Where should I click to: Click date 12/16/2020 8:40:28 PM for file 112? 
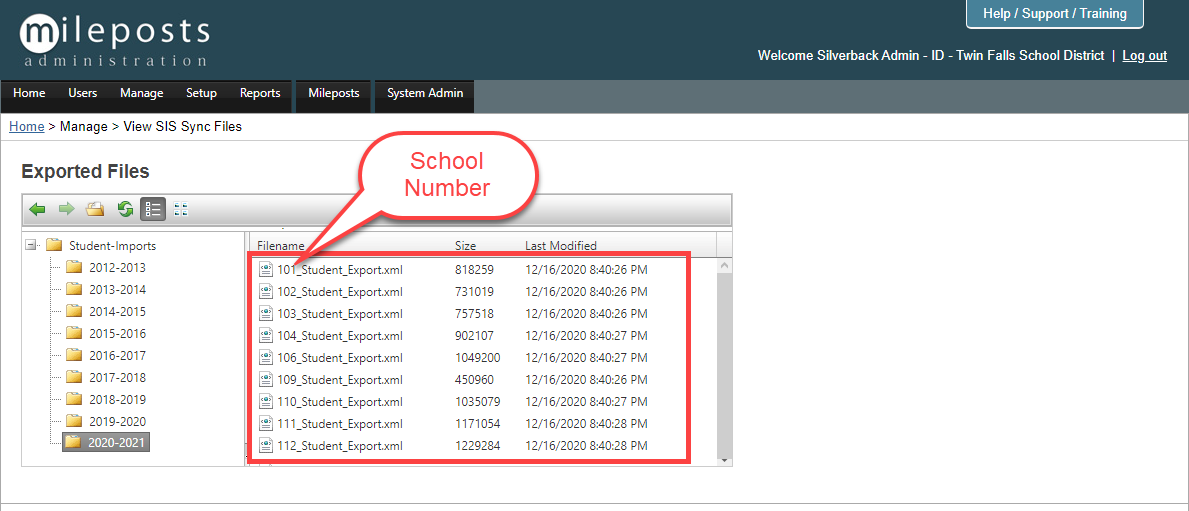586,445
